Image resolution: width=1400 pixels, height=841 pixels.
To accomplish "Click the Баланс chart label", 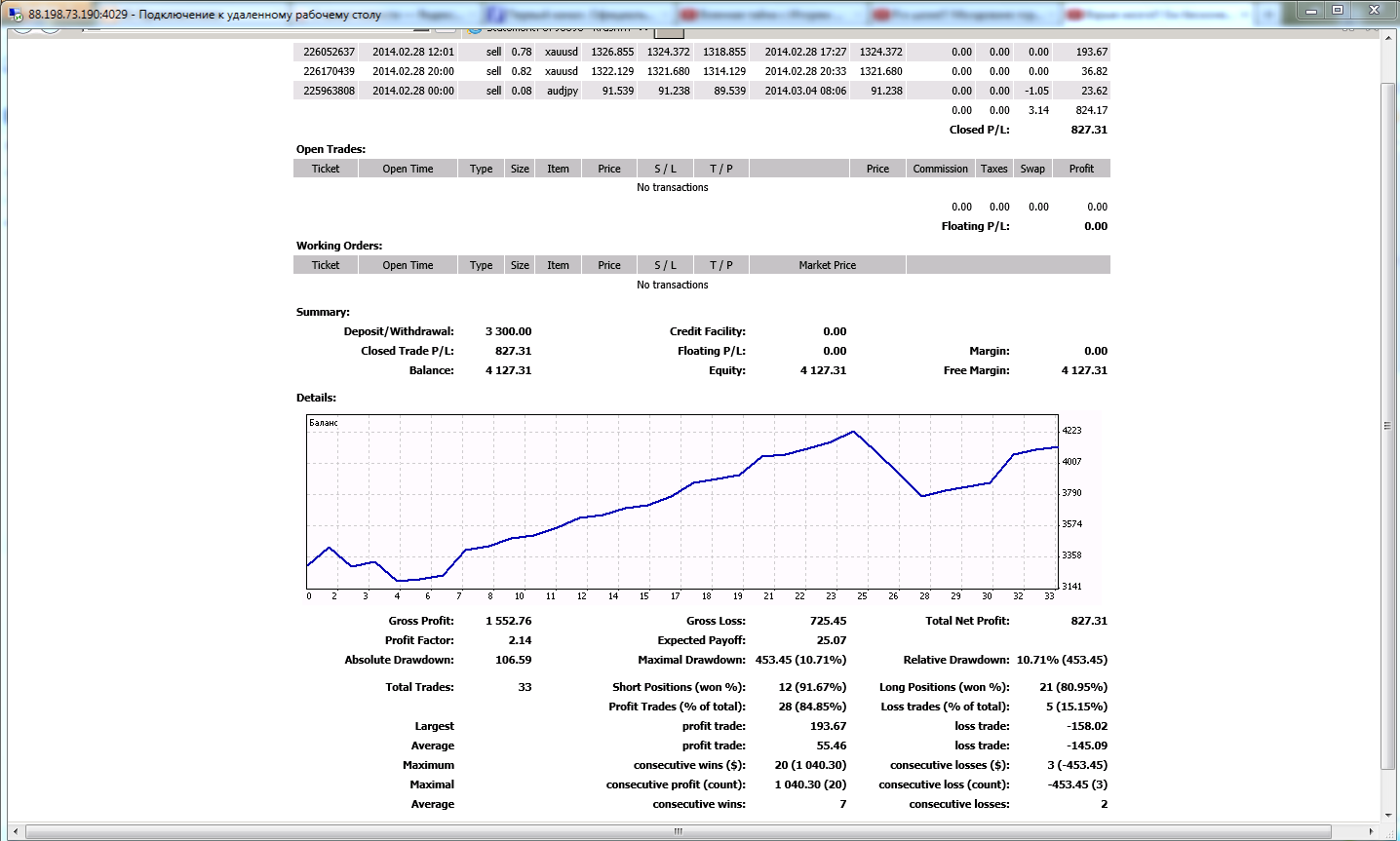I will coord(324,423).
